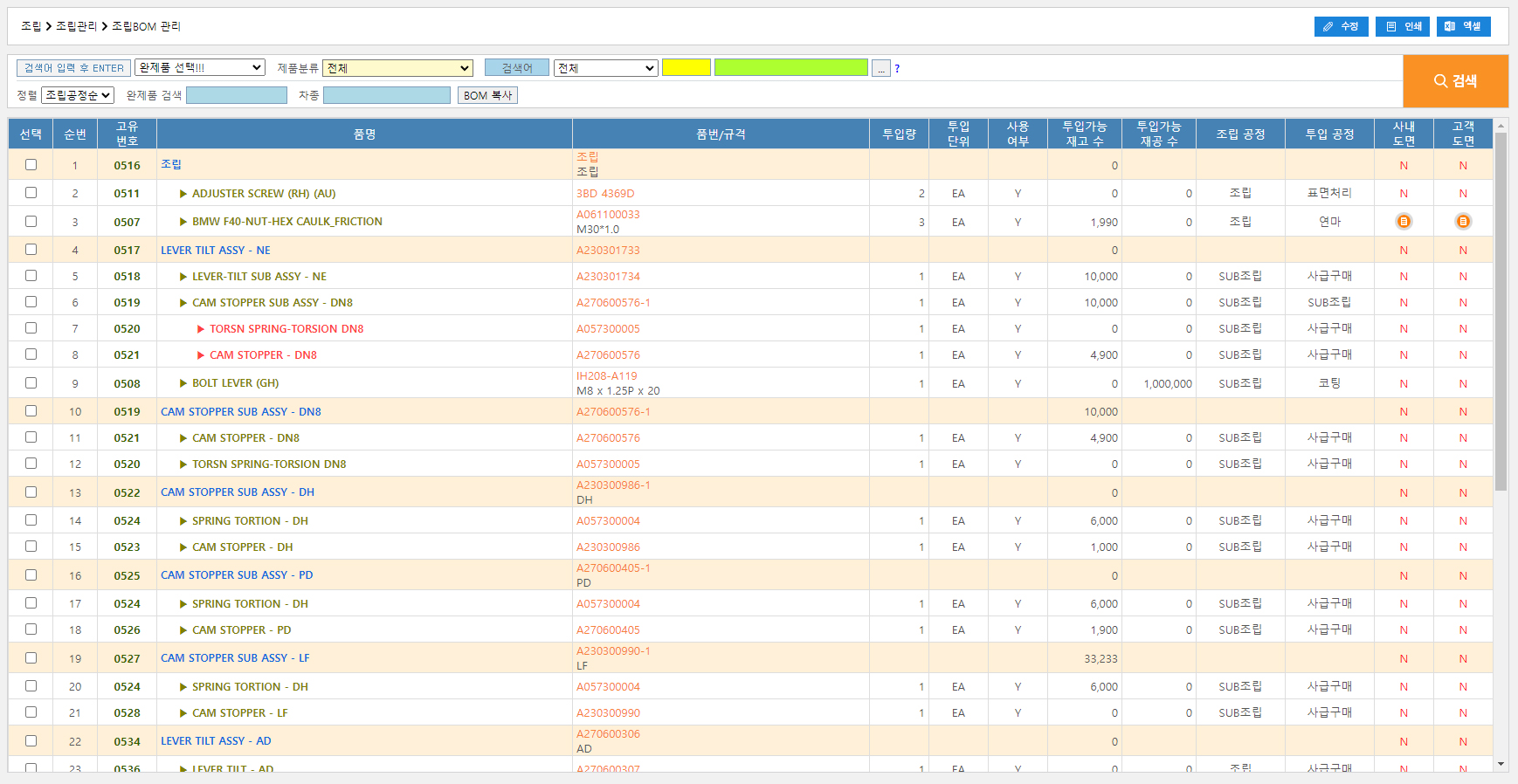Click the BOM 복사 button
This screenshot has height=784, width=1518.
point(487,95)
